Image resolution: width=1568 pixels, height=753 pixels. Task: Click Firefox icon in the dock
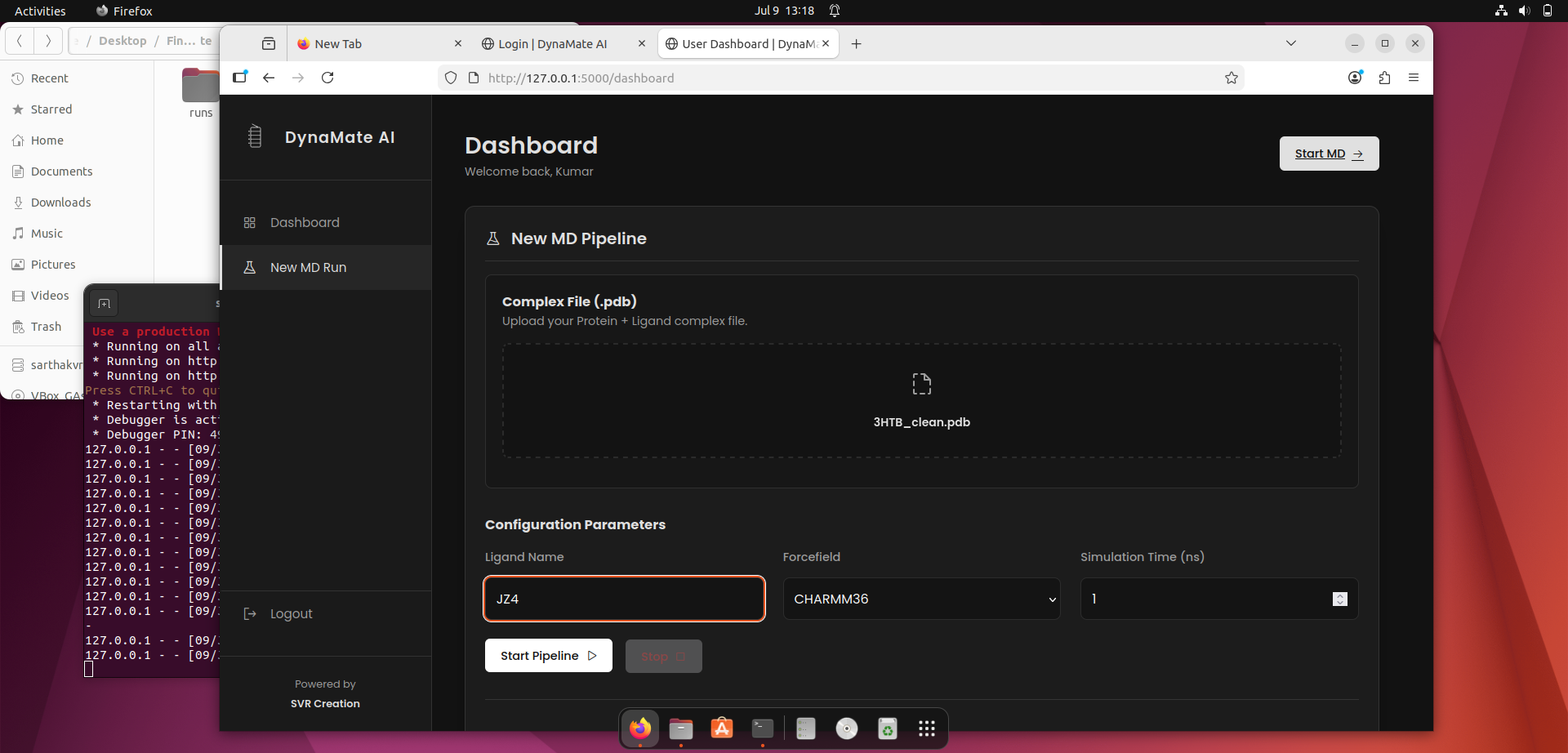[x=640, y=728]
